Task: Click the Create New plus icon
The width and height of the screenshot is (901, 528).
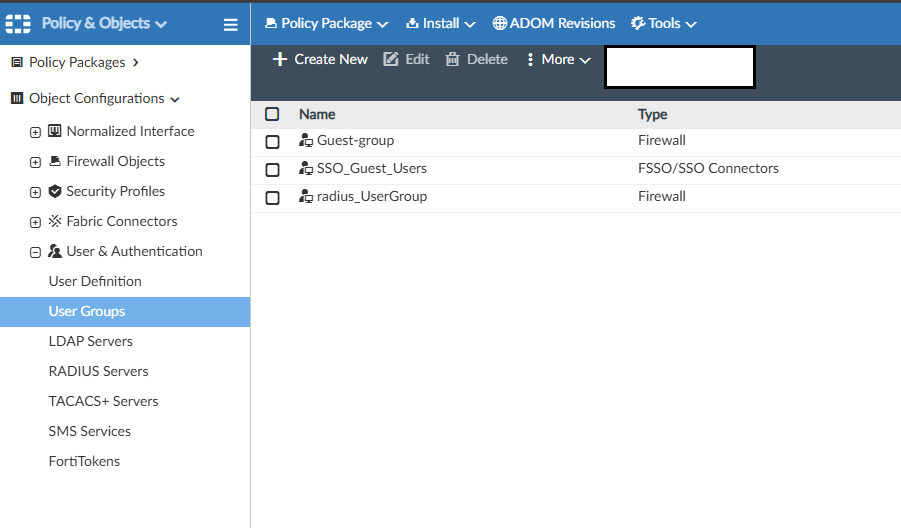Action: (x=280, y=59)
